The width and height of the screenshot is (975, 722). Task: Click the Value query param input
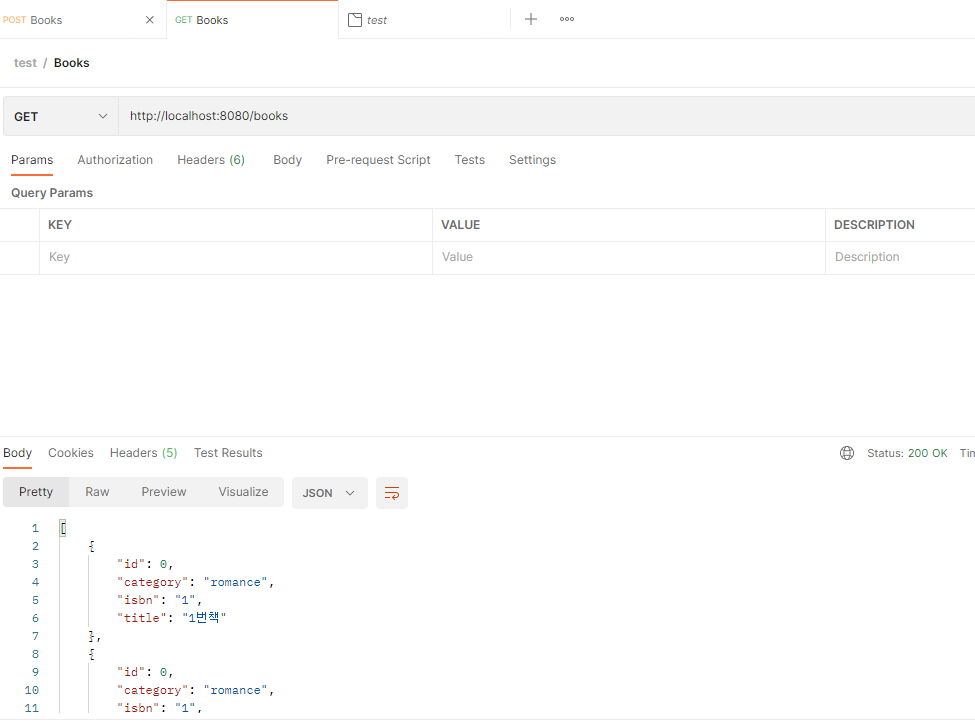[x=629, y=257]
